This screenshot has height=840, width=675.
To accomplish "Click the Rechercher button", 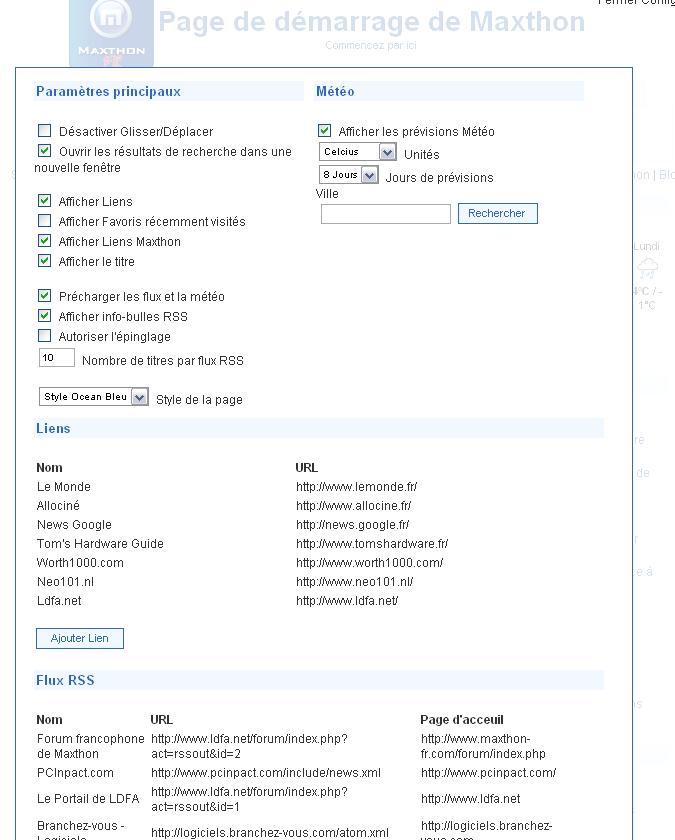I will coord(497,213).
